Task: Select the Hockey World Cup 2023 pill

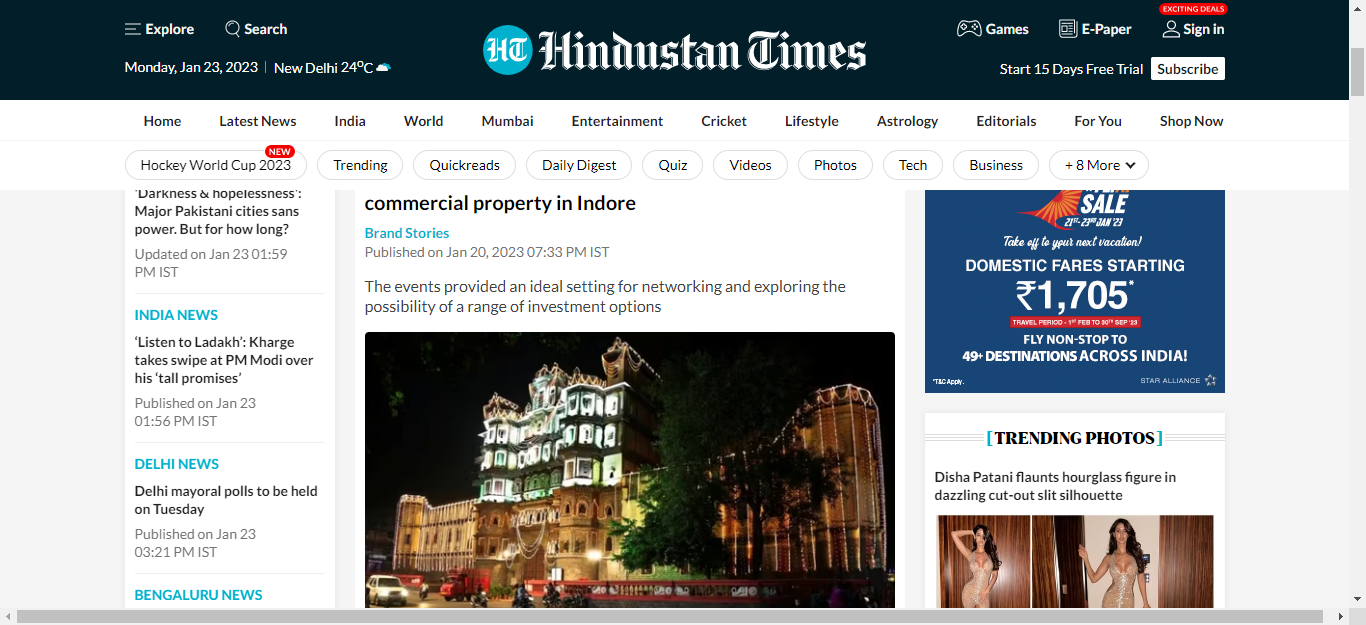Action: (x=215, y=165)
